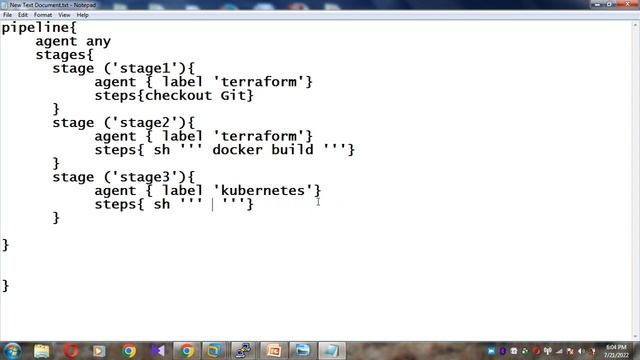Close the Notepad window
The width and height of the screenshot is (640, 360).
pos(627,4)
